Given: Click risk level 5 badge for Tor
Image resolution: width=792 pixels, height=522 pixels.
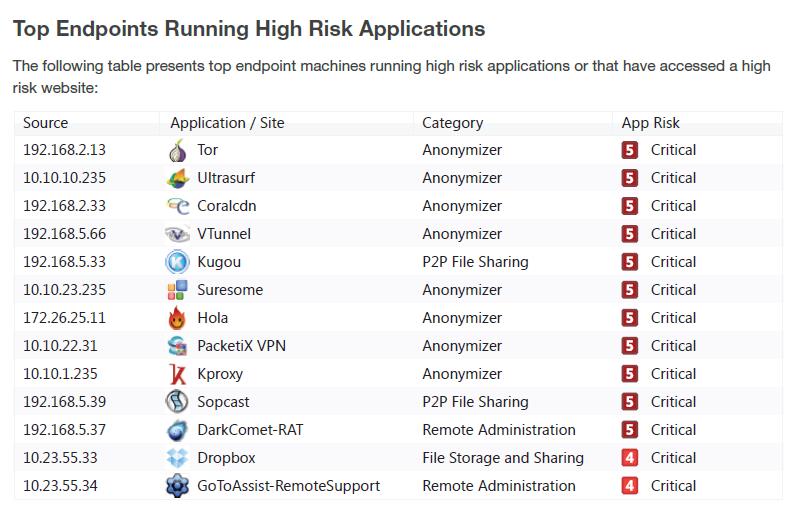Looking at the screenshot, I should [x=630, y=151].
